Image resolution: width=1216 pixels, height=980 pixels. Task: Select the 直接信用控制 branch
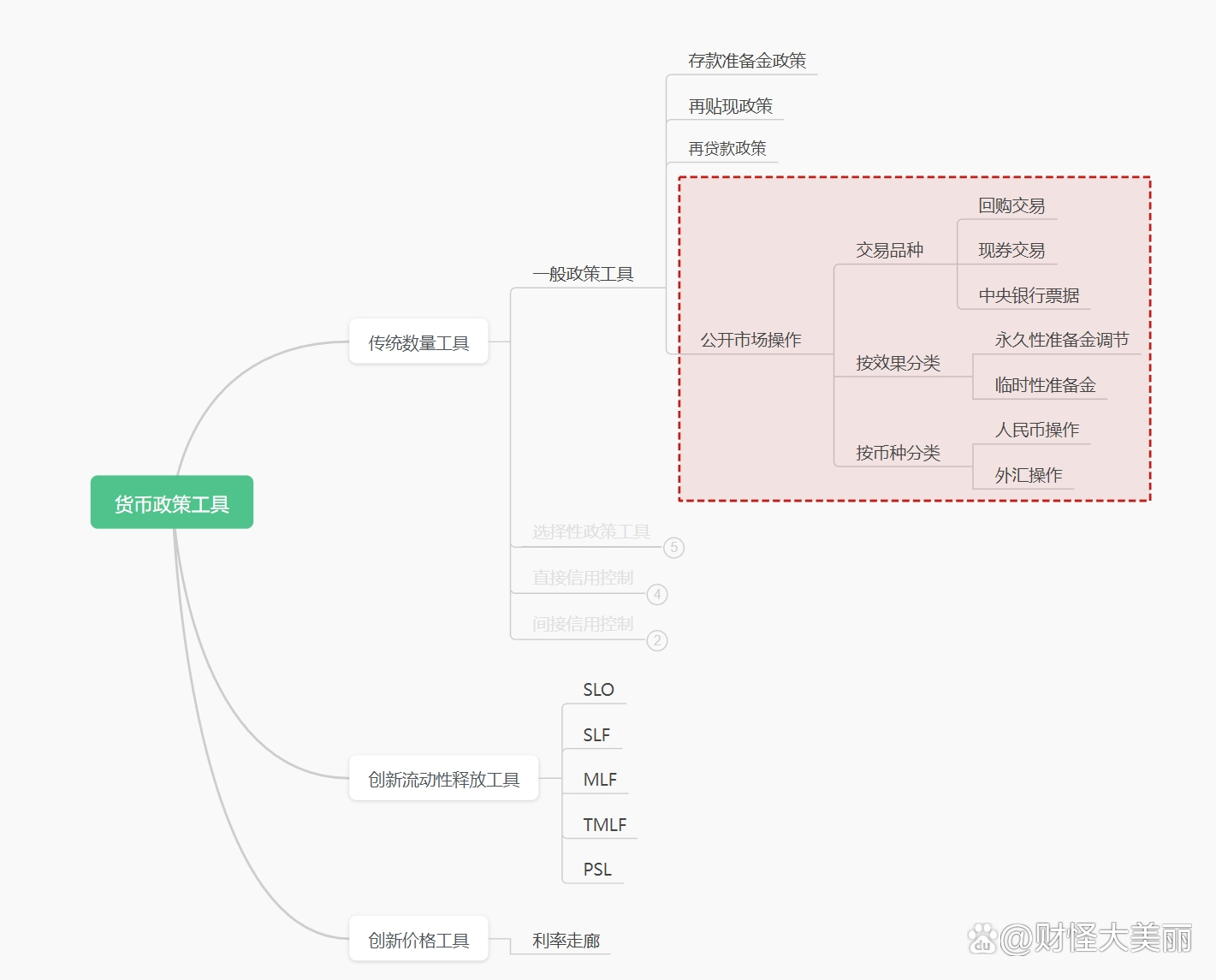click(583, 578)
